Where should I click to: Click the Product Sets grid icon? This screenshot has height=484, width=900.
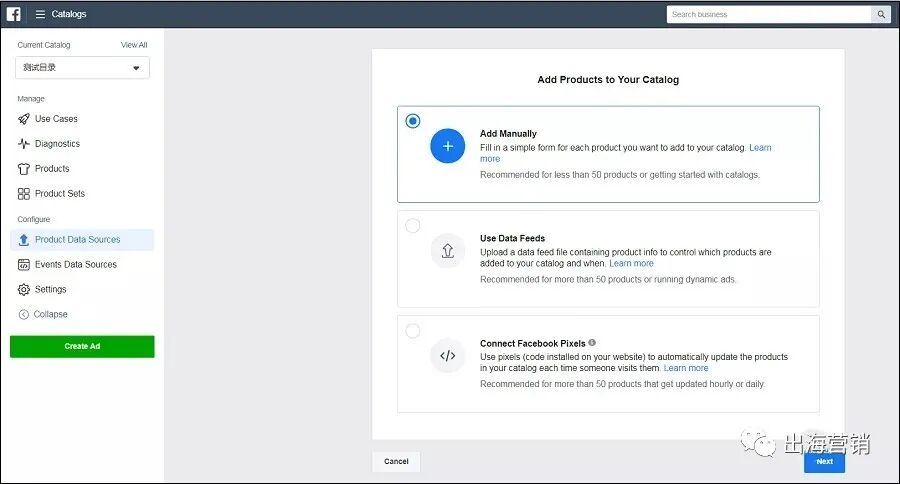[x=24, y=193]
